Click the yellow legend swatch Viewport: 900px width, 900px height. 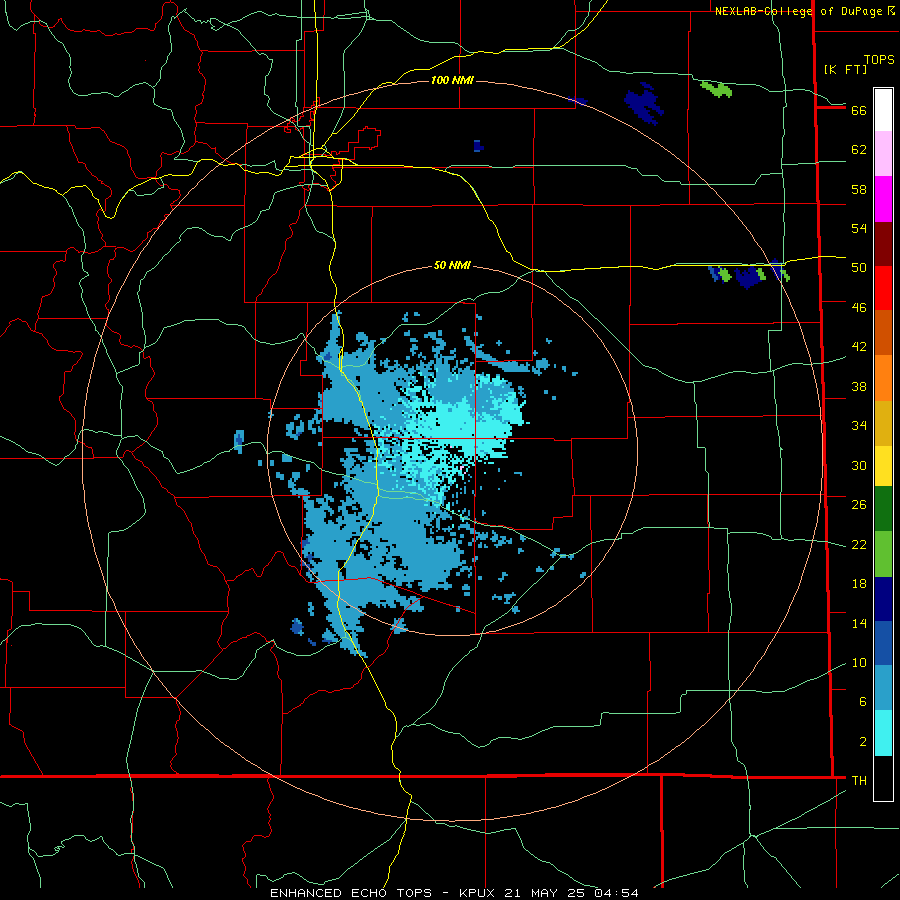coord(883,465)
